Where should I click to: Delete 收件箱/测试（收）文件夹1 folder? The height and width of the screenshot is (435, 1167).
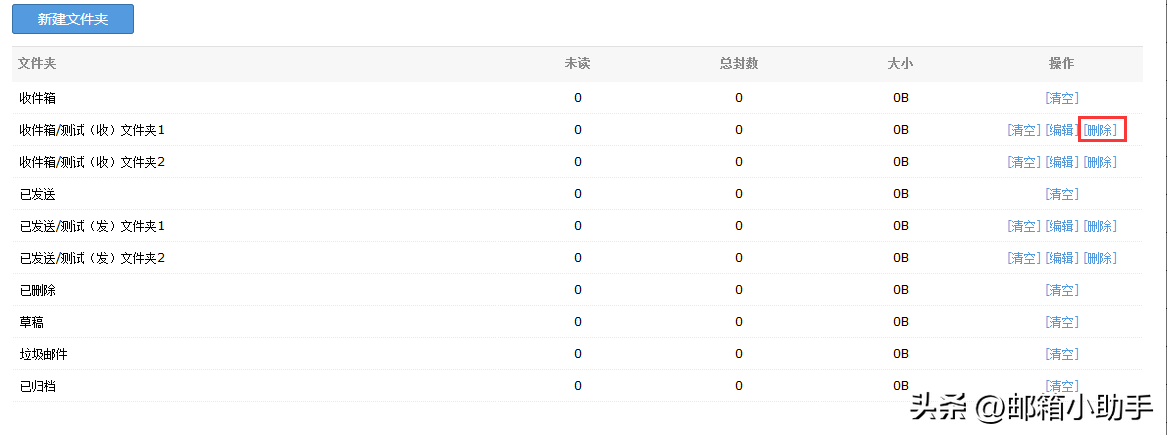coord(1100,130)
